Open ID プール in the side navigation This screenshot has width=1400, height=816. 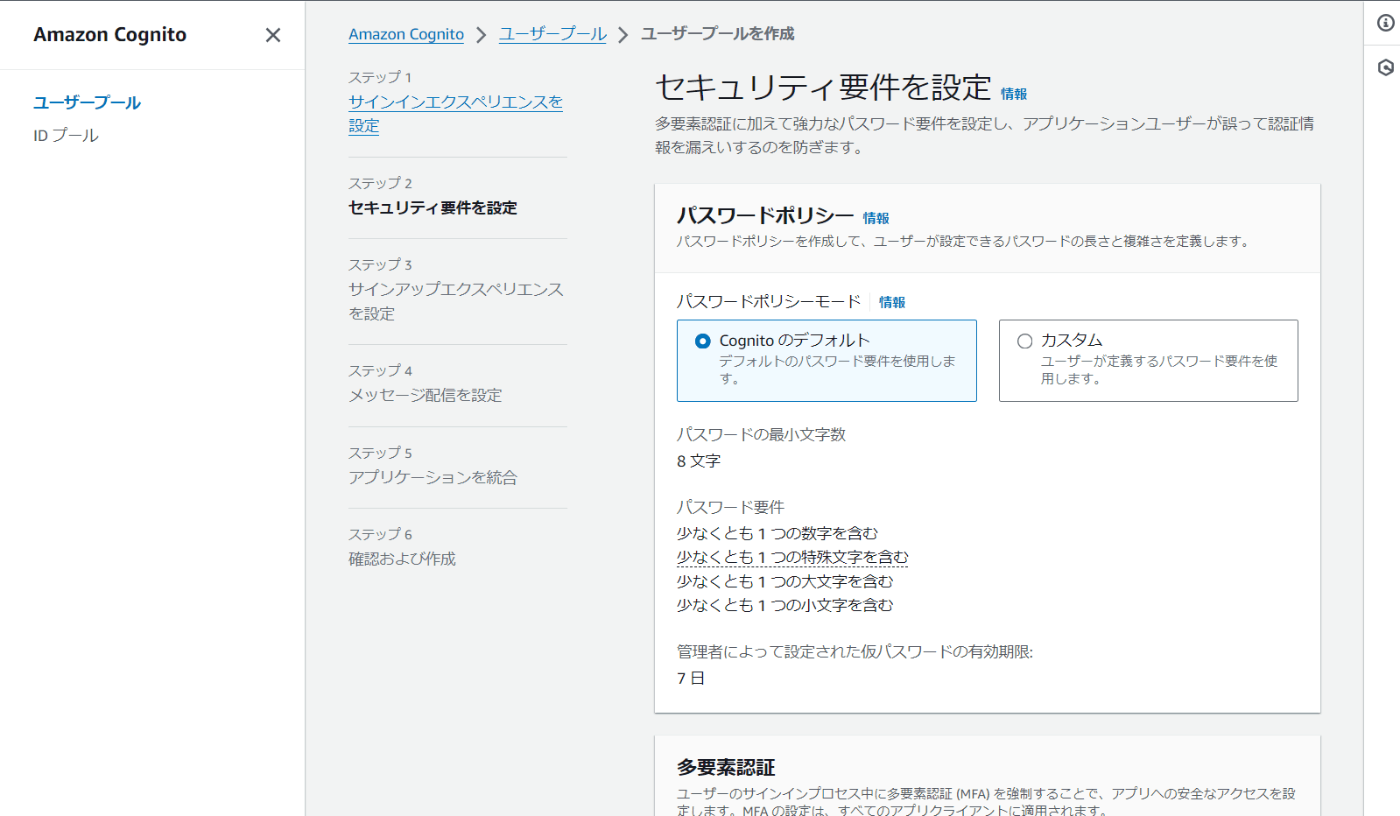[x=66, y=136]
